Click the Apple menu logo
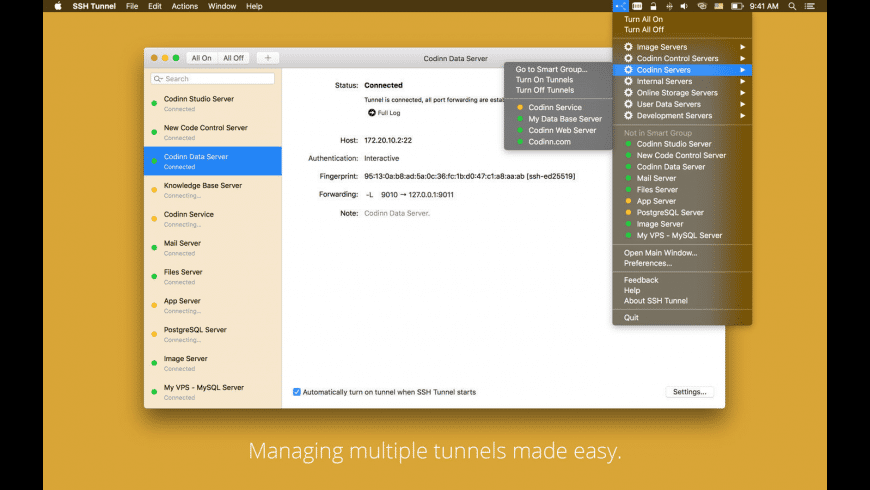870x490 pixels. pyautogui.click(x=58, y=6)
